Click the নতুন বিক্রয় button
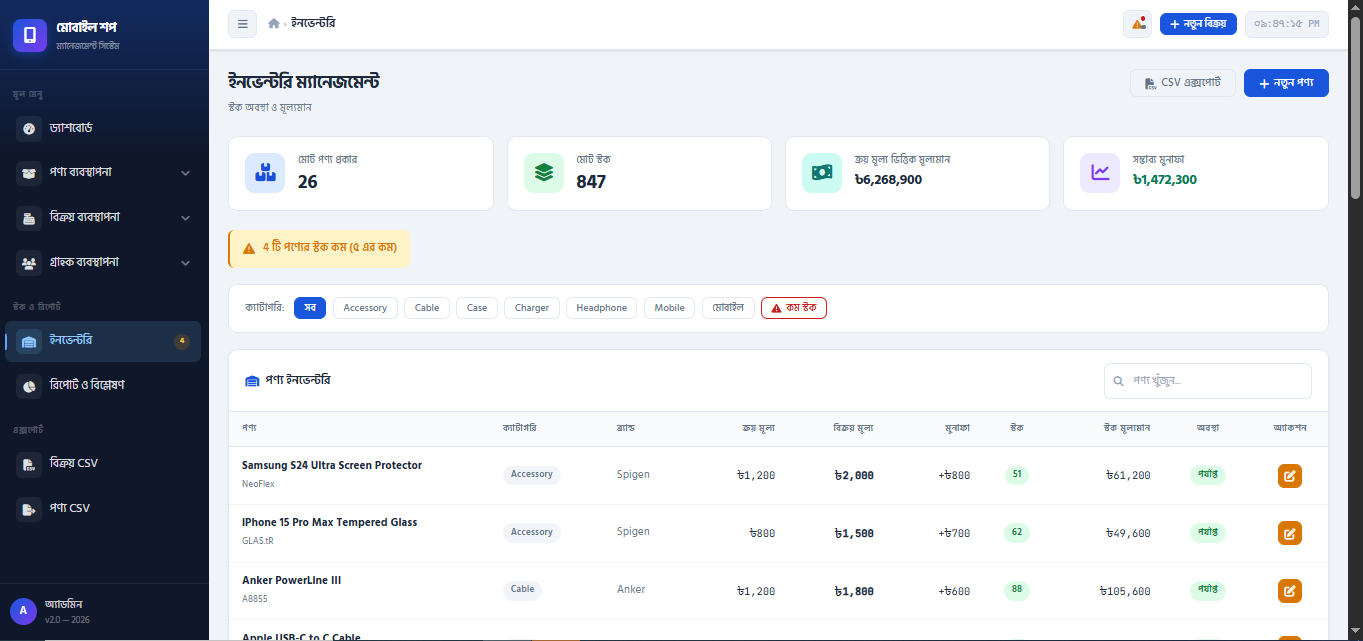 [1198, 24]
